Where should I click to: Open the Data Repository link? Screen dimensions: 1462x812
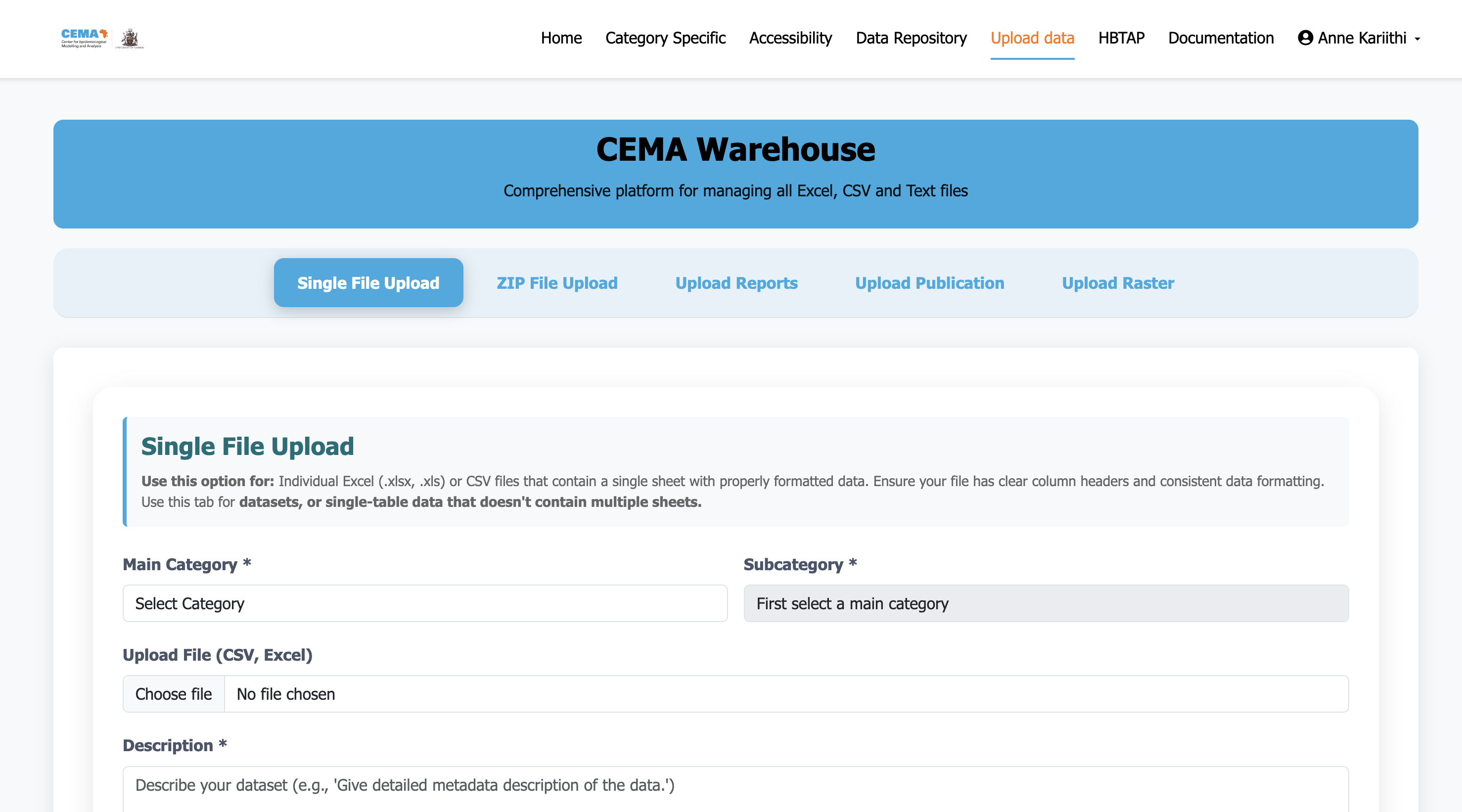[911, 38]
